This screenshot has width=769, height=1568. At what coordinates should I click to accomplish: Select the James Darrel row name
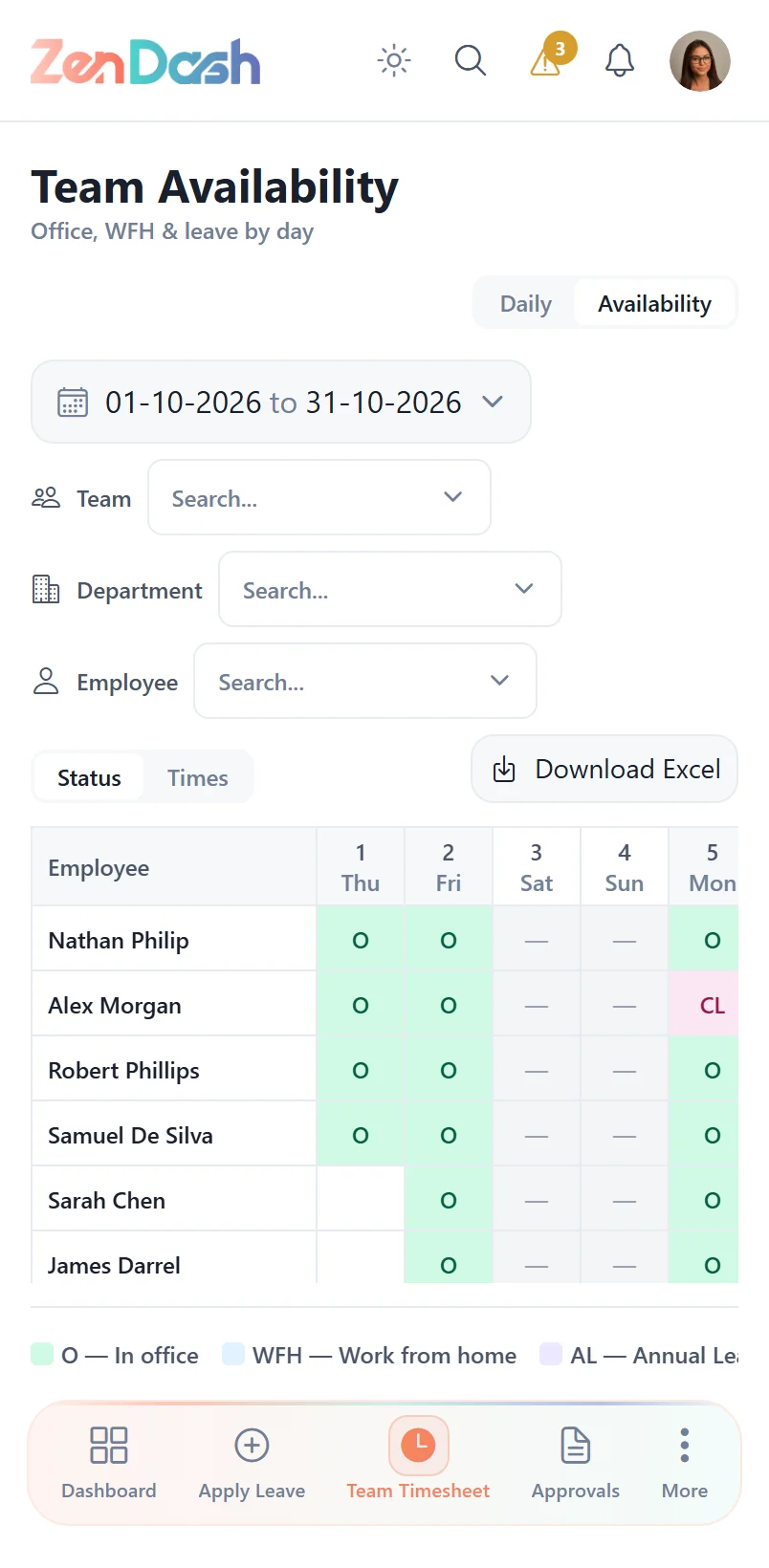tap(115, 1266)
